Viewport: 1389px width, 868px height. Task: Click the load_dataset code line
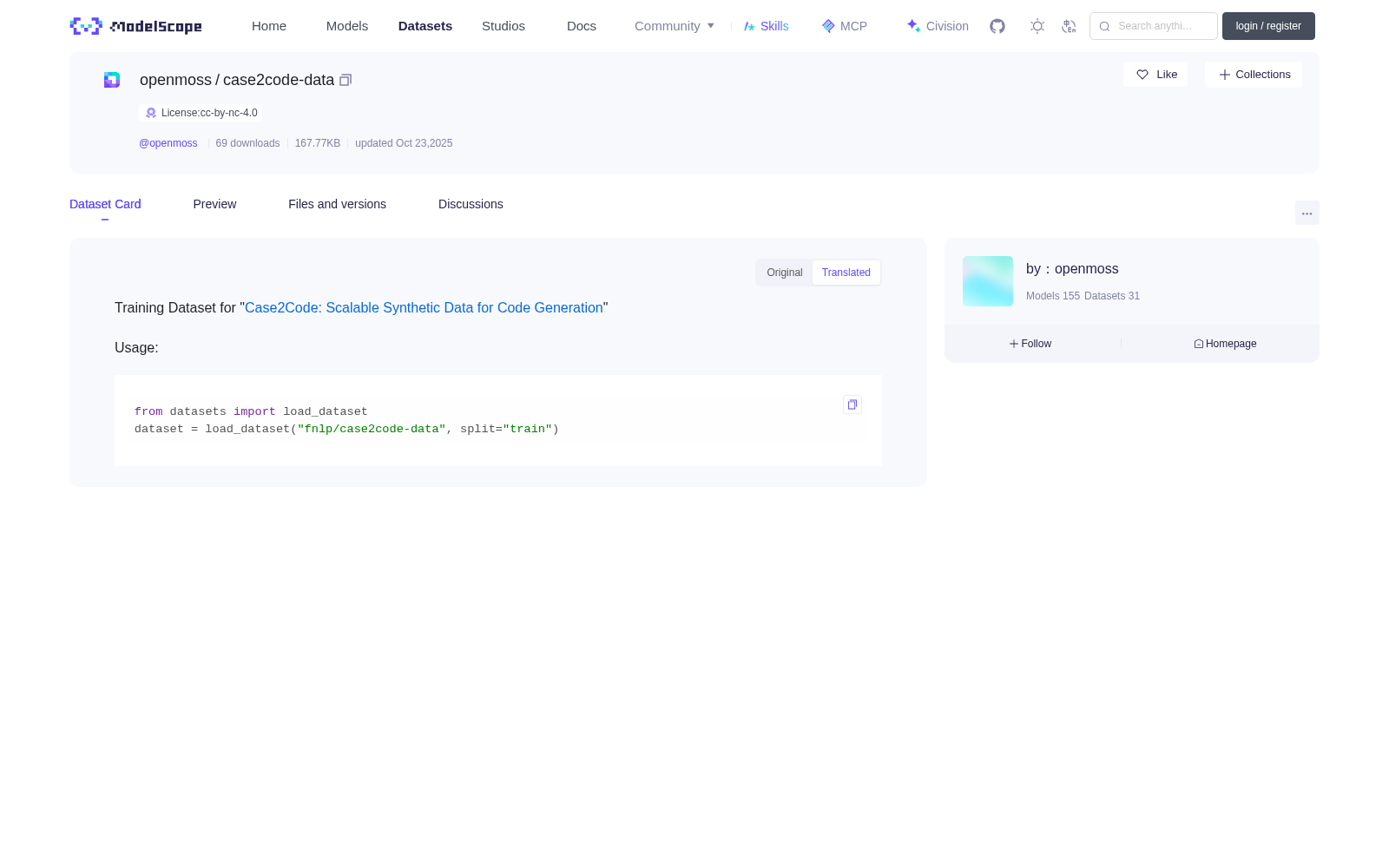(346, 429)
